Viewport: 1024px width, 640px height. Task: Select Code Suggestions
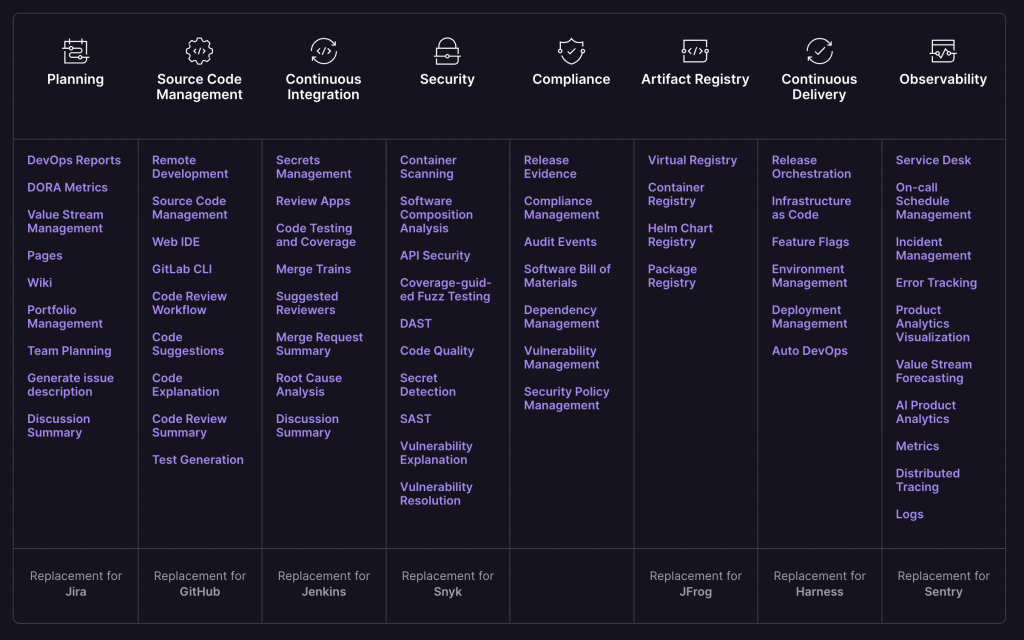click(188, 344)
